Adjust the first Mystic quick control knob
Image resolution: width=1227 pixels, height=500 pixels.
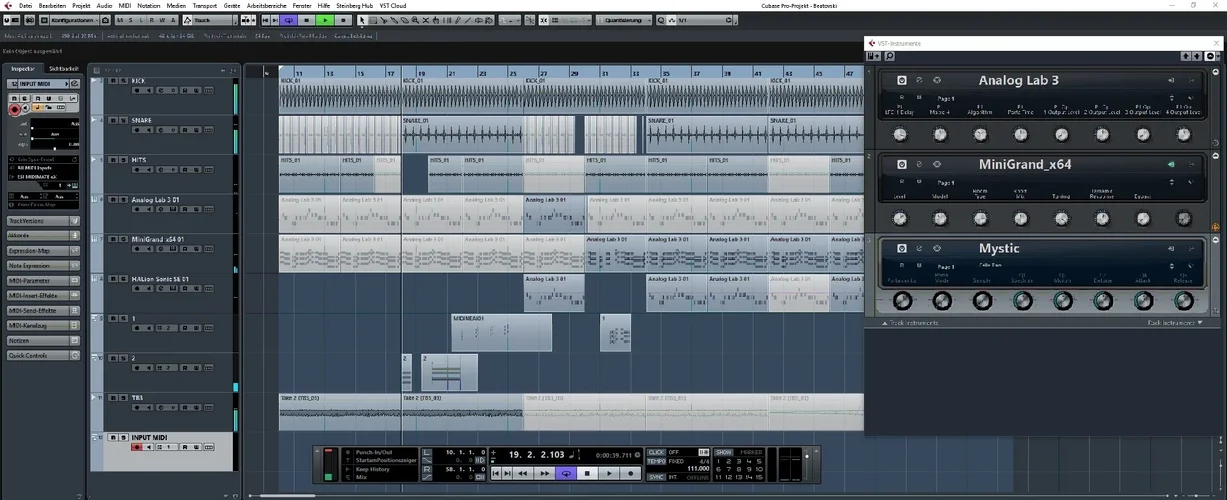(x=902, y=300)
